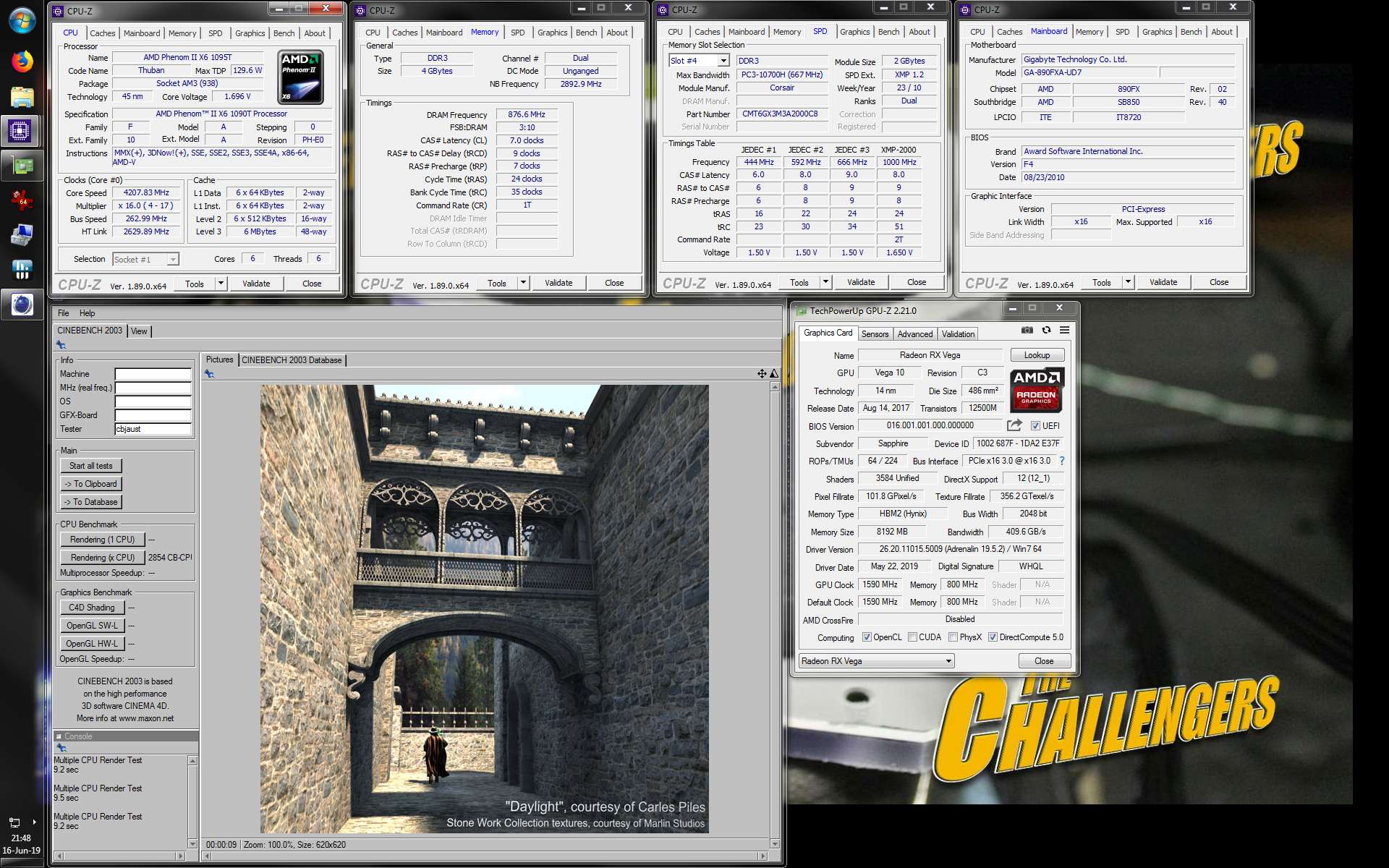Run the C4D Shading benchmark
This screenshot has height=868, width=1389.
92,608
